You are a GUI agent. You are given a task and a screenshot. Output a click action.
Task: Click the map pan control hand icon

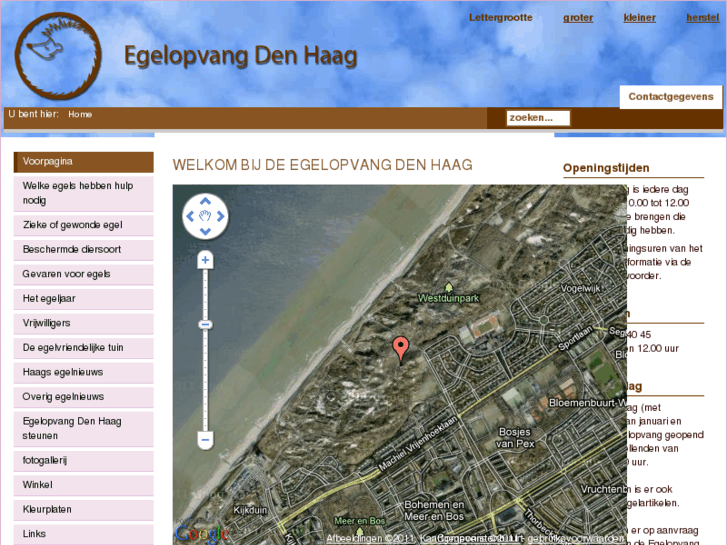205,216
